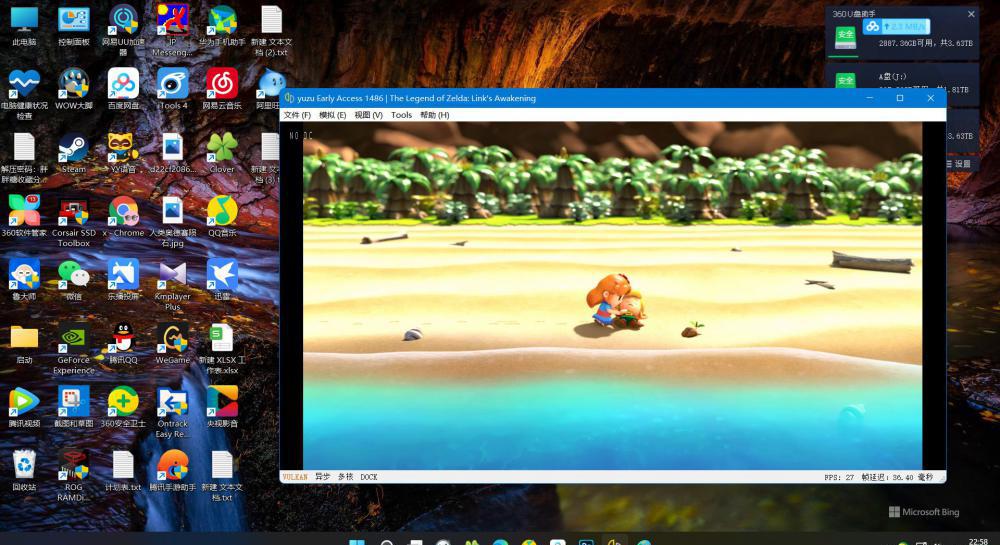Screen dimensions: 1000x545
Task: Select the Kmplayer Plus shortcut
Action: point(172,284)
